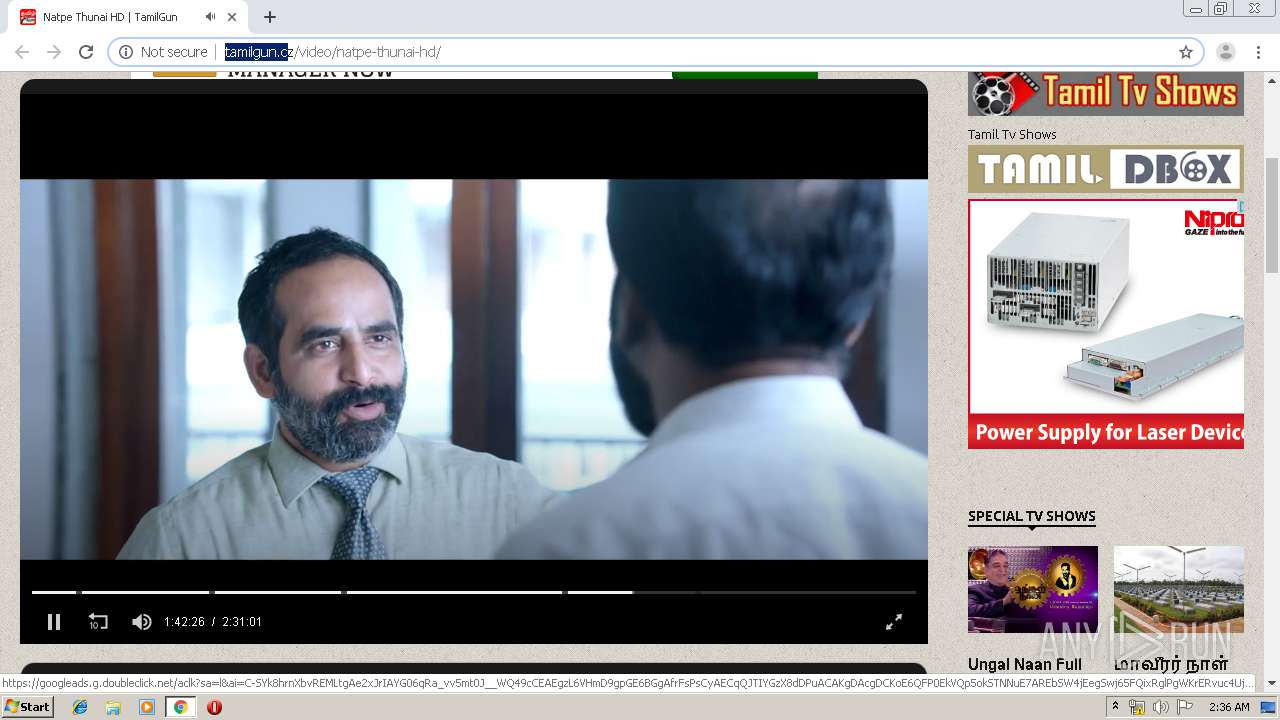Enter fullscreen video mode
The height and width of the screenshot is (720, 1280).
894,622
